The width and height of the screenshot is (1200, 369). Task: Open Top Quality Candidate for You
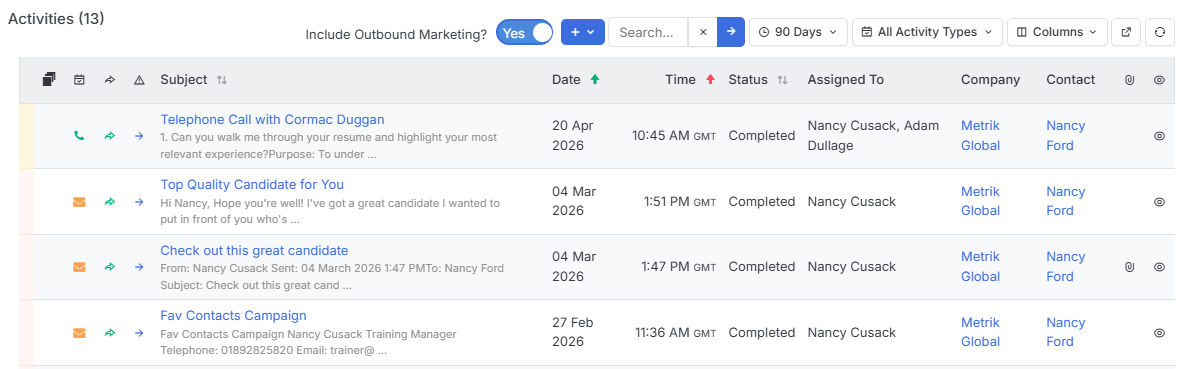click(252, 185)
